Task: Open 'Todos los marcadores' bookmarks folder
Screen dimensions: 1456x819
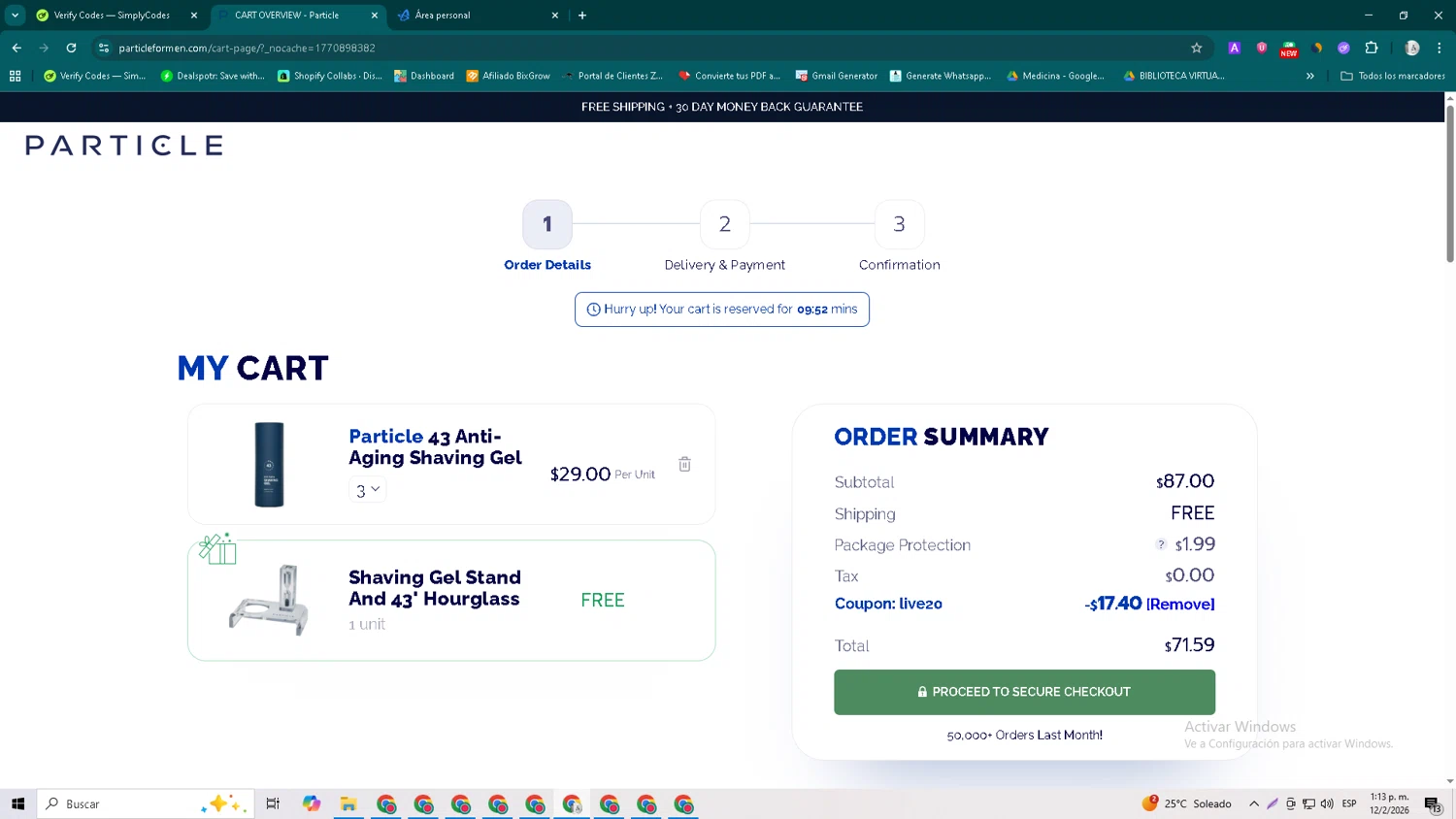Action: (x=1393, y=76)
